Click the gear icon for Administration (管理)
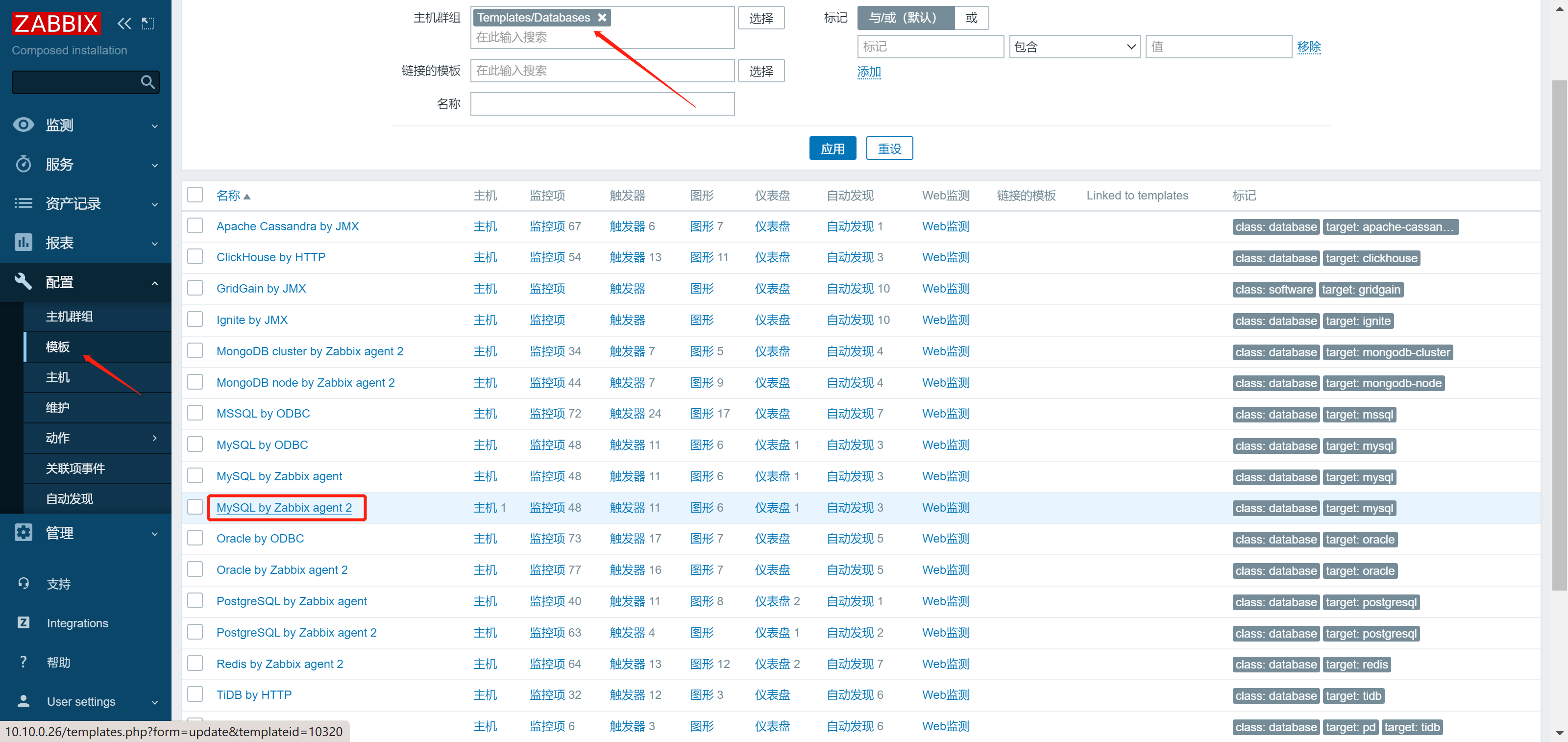1568x742 pixels. pyautogui.click(x=23, y=532)
